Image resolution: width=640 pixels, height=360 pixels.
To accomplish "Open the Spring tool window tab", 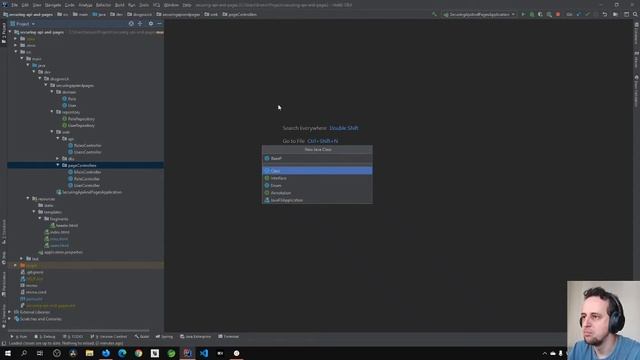I will click(164, 337).
